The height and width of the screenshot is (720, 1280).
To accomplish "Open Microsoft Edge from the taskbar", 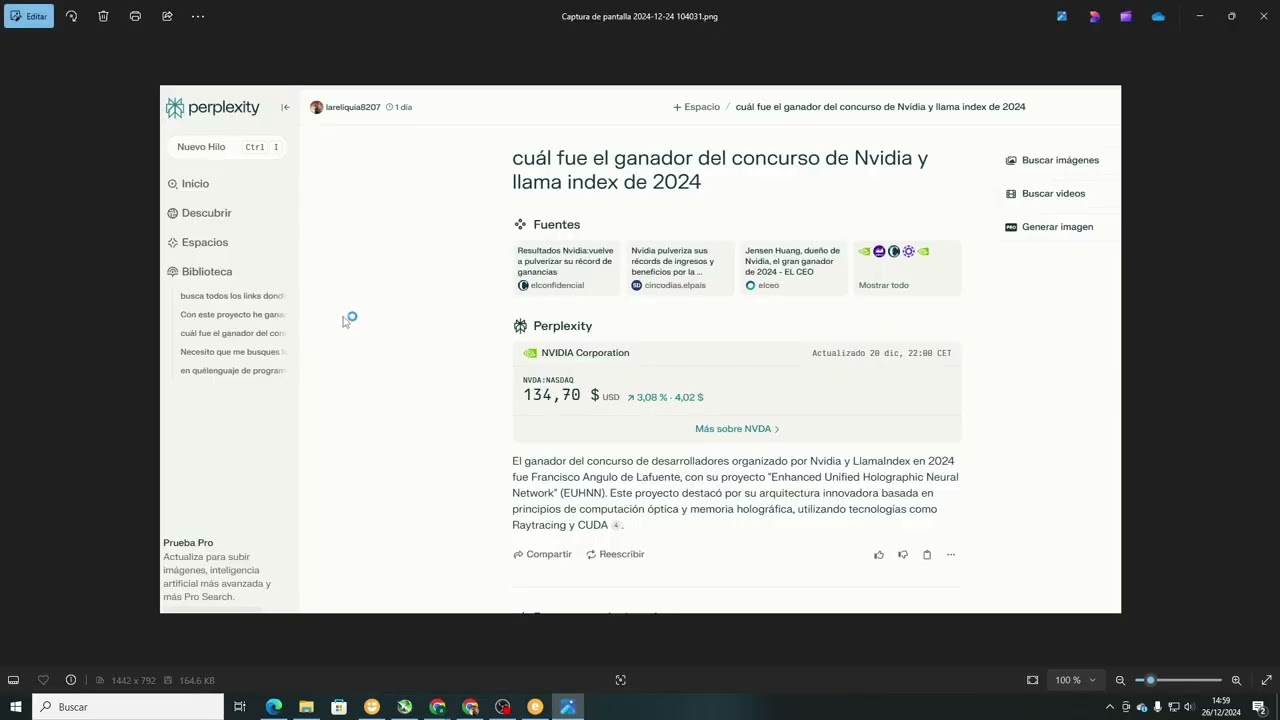I will coord(274,707).
